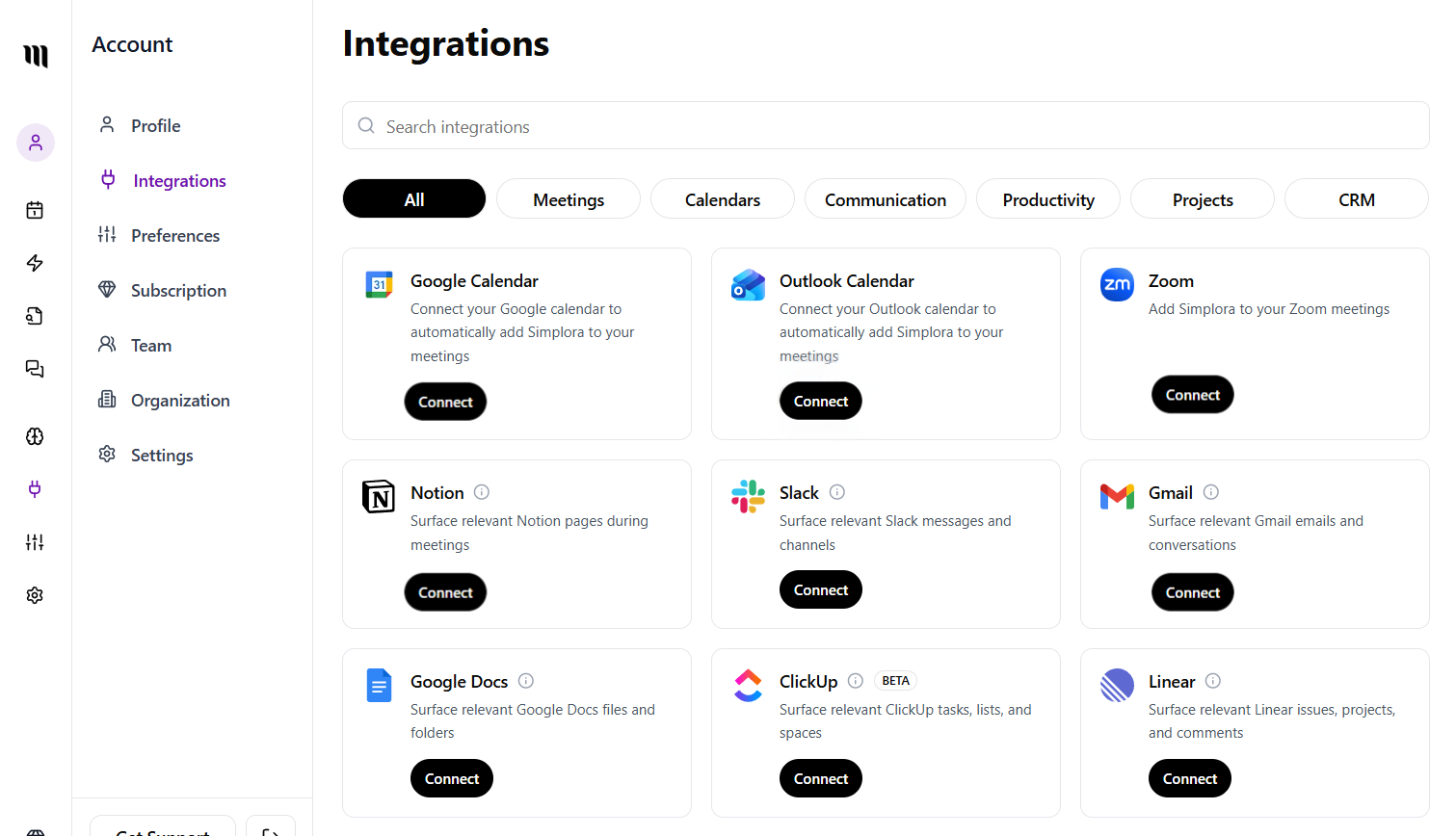Select the highlighted profile icon in the sidebar
Screen dimensions: 1456x836
(35, 143)
